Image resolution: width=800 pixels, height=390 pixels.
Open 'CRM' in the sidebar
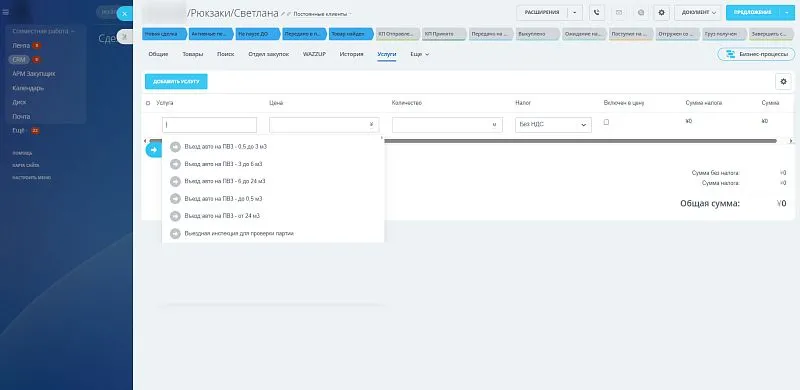(19, 60)
